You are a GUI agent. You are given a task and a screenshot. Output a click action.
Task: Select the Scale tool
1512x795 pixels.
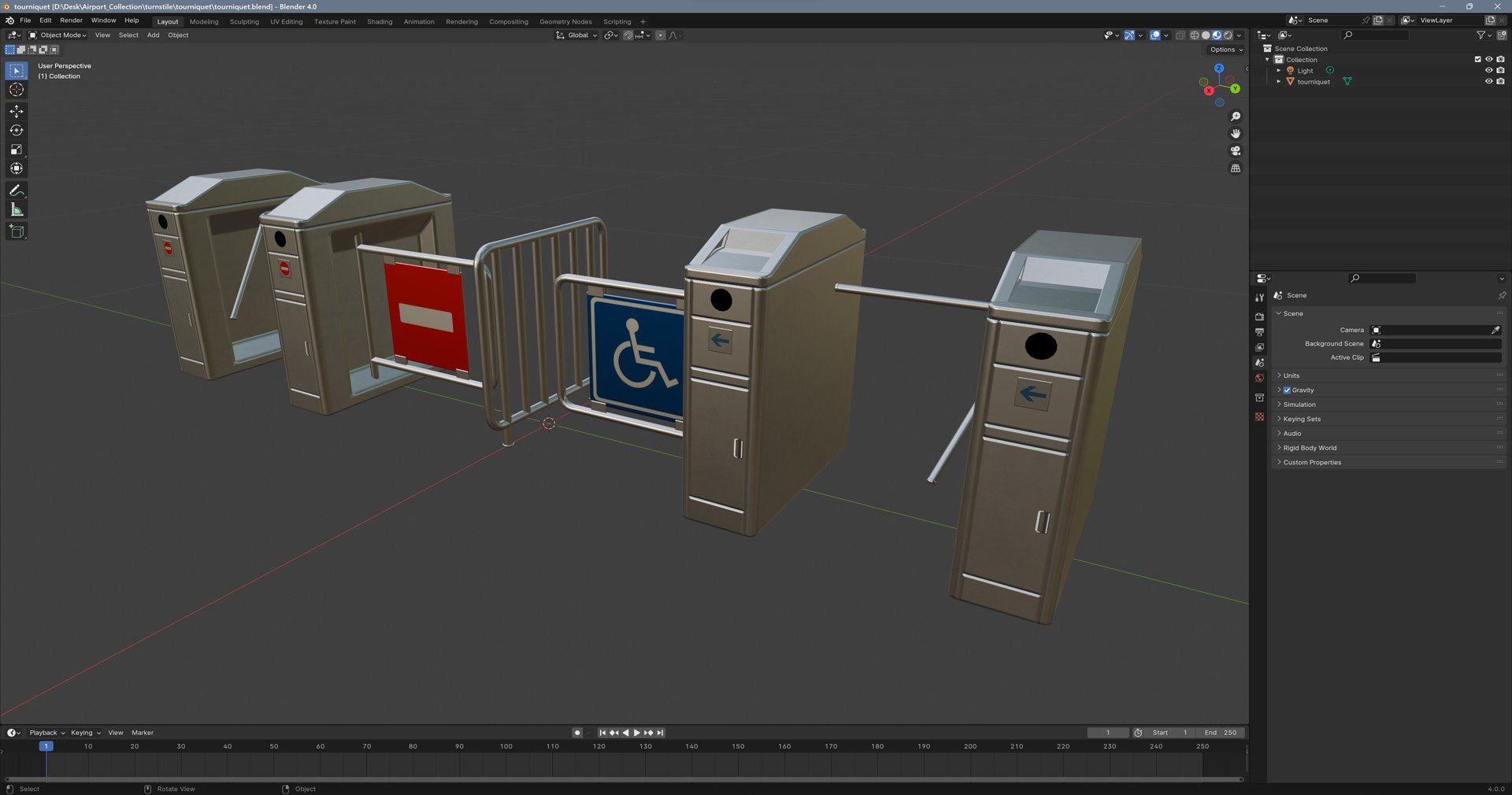pos(17,150)
